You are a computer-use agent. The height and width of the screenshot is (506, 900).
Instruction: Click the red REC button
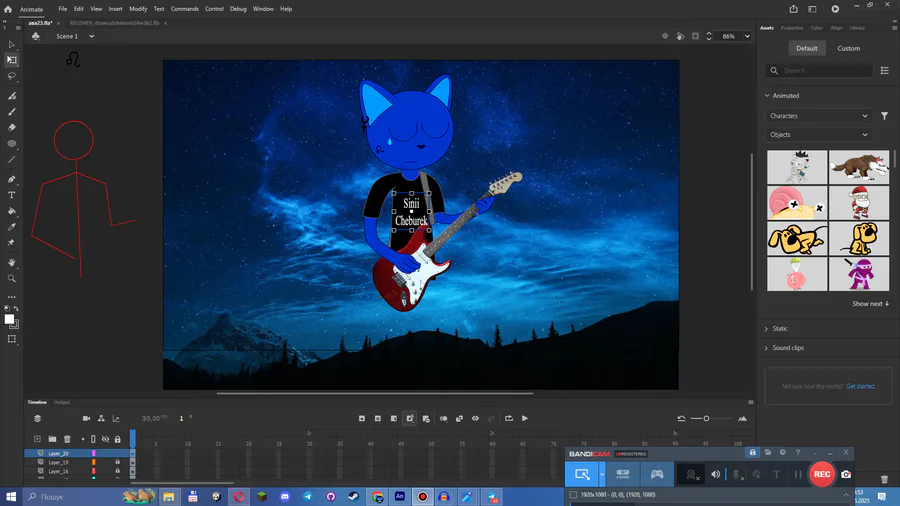click(821, 474)
